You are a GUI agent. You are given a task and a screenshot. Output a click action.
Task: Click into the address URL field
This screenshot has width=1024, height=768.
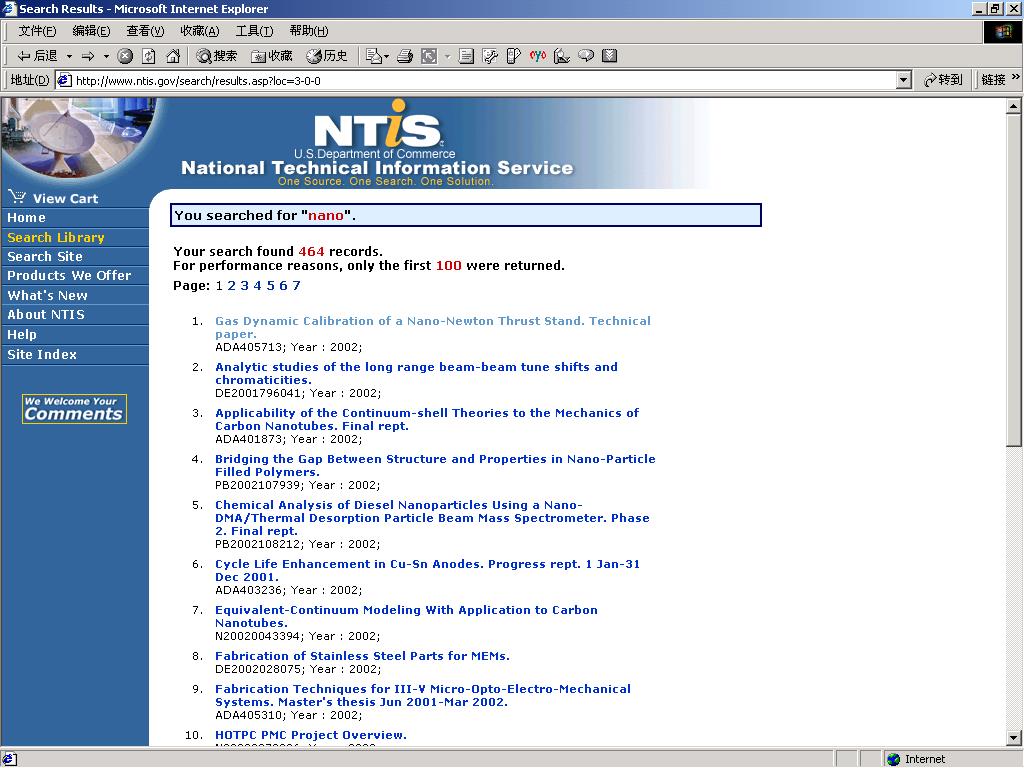click(483, 80)
